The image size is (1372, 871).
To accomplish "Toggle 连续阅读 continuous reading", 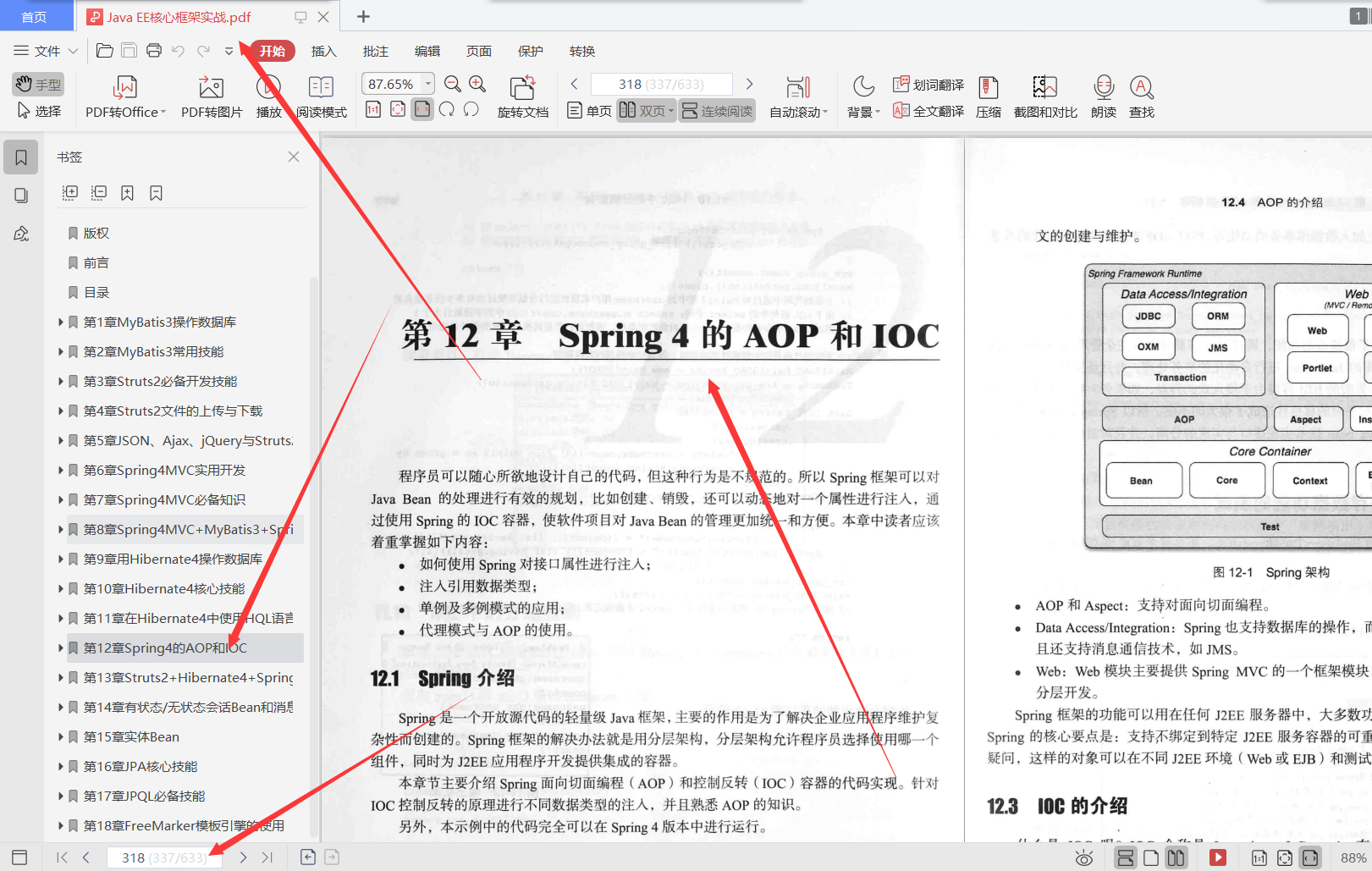I will click(x=717, y=111).
